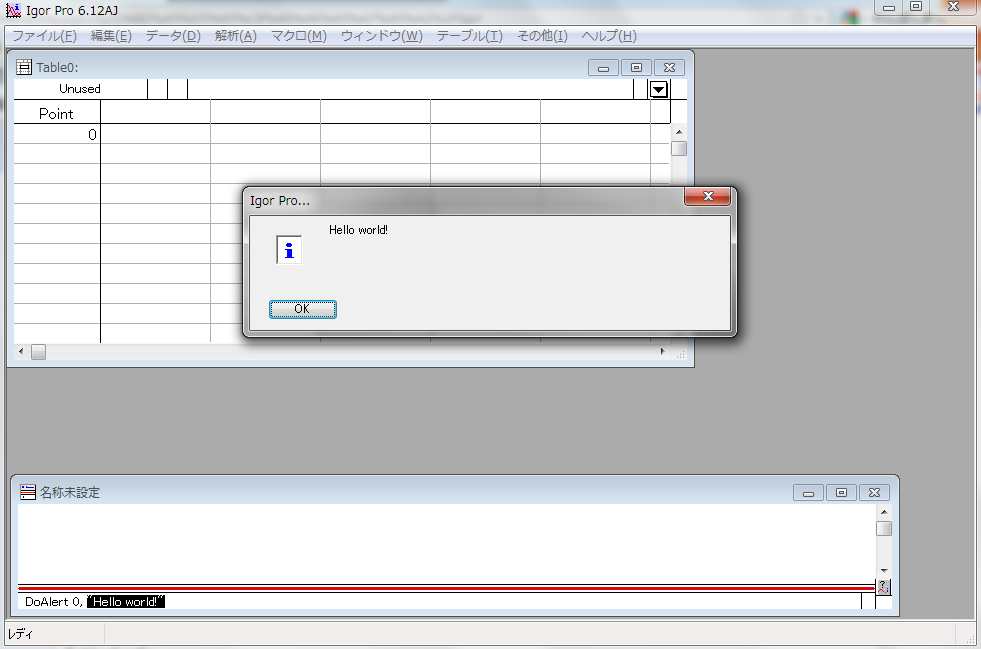The width and height of the screenshot is (981, 649).
Task: Open the 解析(A) menu
Action: [235, 36]
